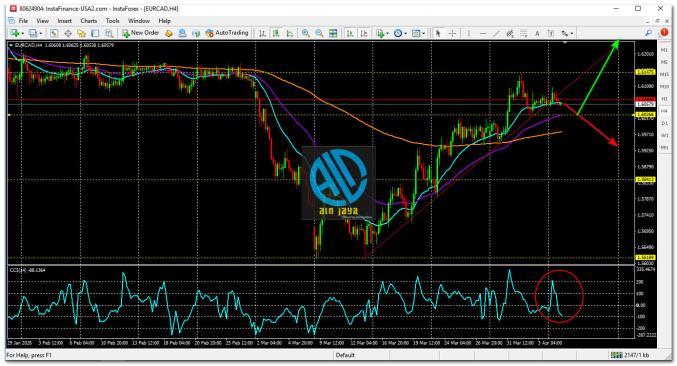Image resolution: width=677 pixels, height=366 pixels.
Task: Open the Charts menu
Action: click(89, 21)
